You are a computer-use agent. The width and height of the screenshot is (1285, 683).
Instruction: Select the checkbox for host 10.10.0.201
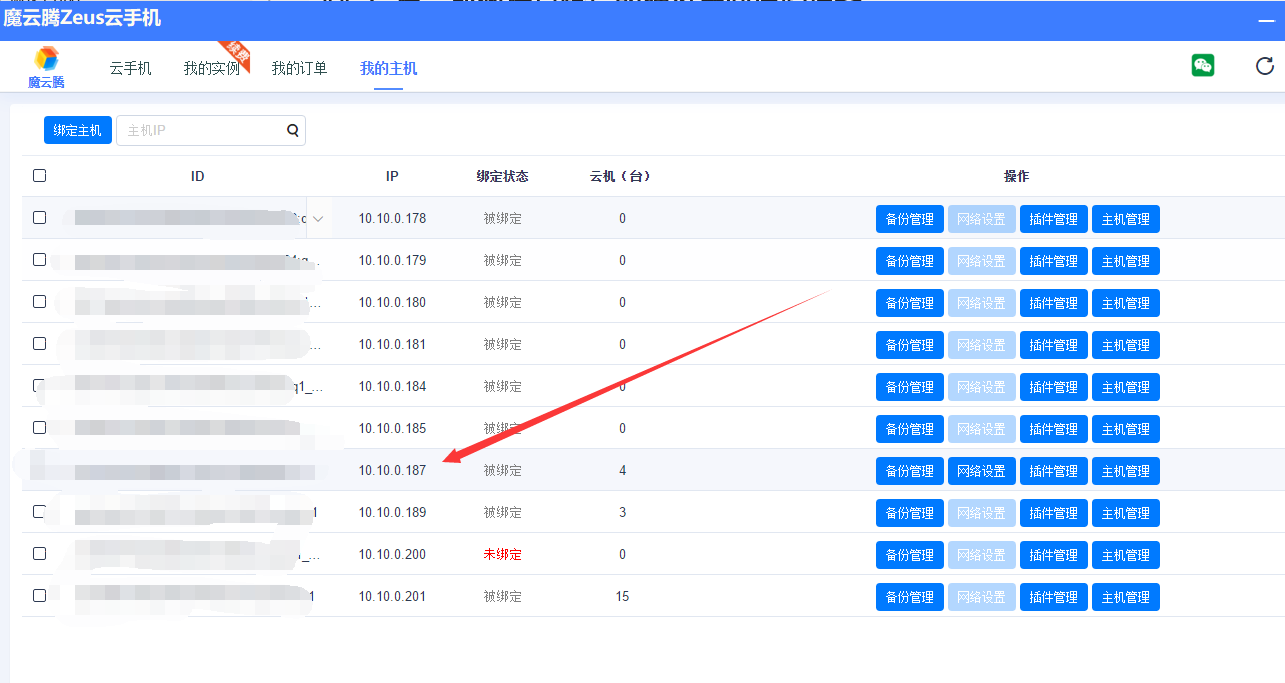tap(40, 596)
